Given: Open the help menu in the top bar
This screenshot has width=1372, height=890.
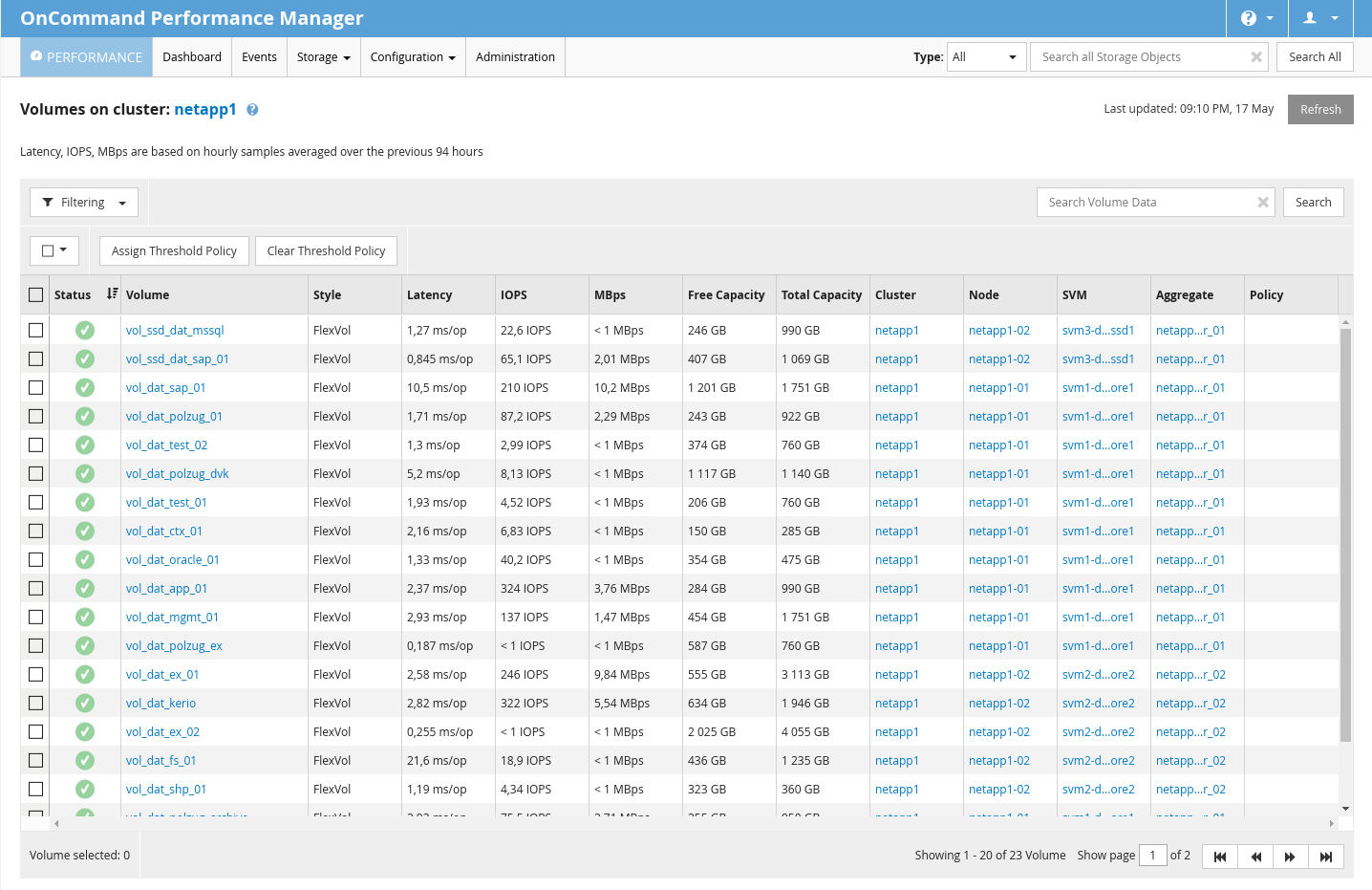Looking at the screenshot, I should pyautogui.click(x=1256, y=18).
